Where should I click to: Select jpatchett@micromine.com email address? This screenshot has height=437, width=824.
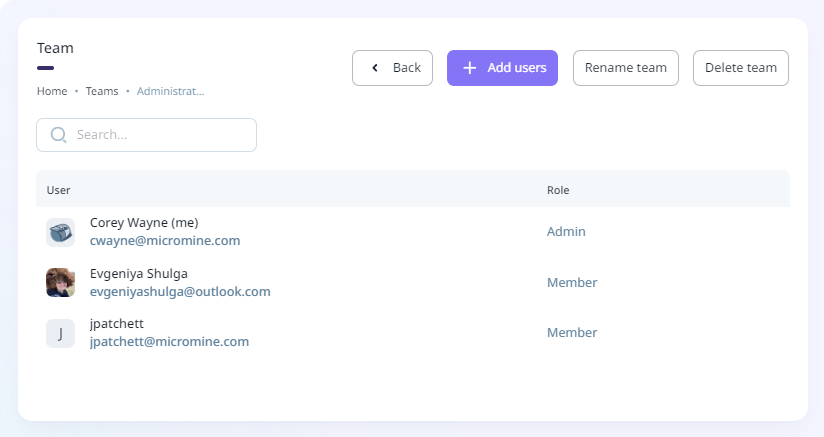169,342
